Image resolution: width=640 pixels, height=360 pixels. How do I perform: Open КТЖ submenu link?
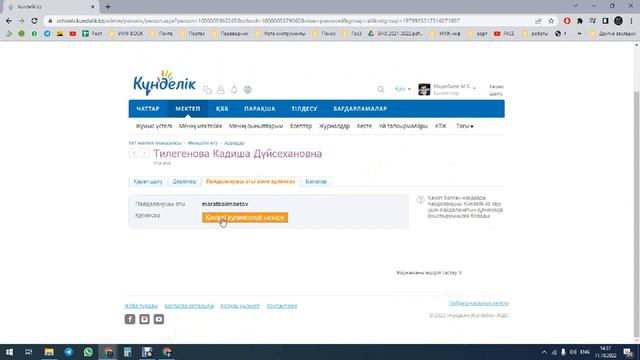[x=441, y=126]
